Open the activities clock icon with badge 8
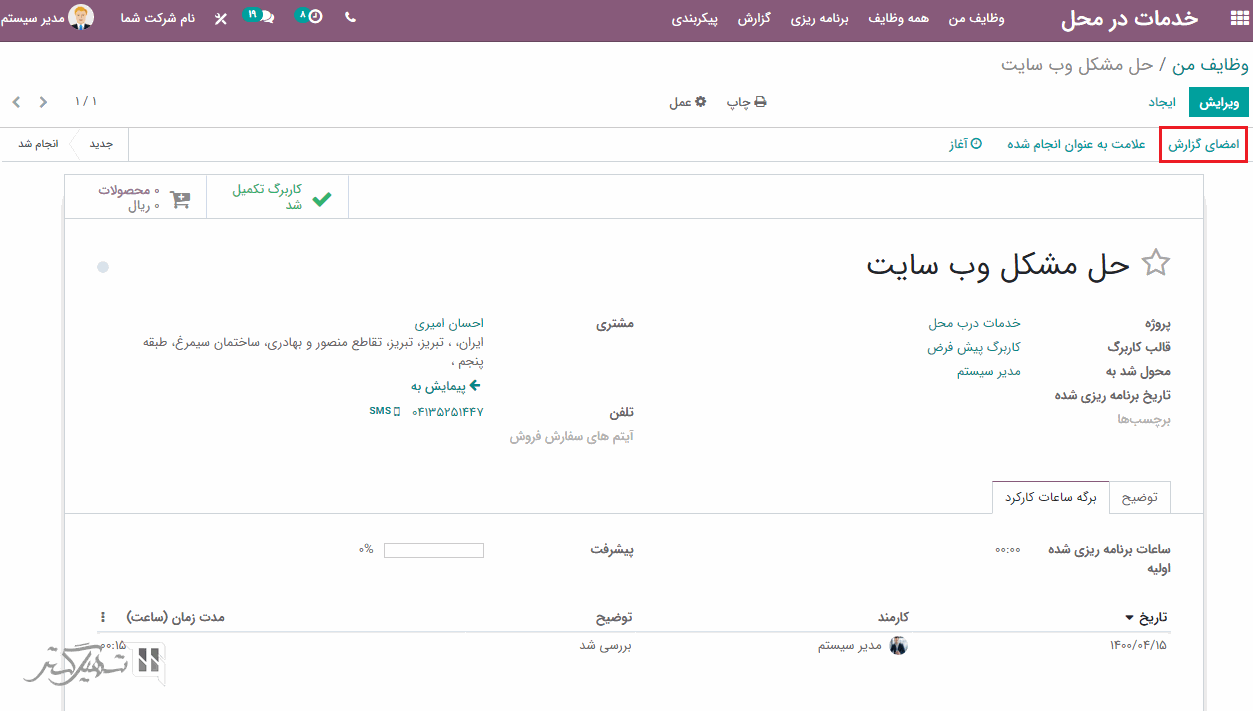 (x=315, y=17)
